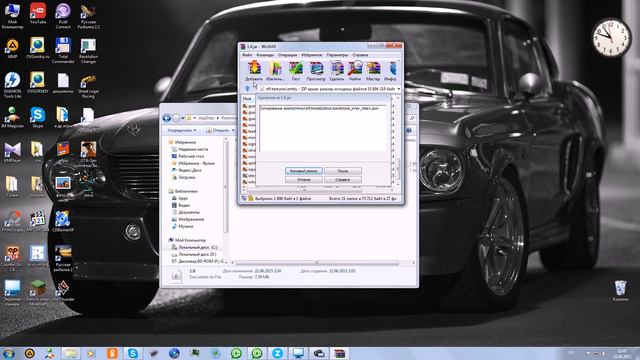Open the Команды menu in WinRAR
640x360 pixels.
point(265,55)
